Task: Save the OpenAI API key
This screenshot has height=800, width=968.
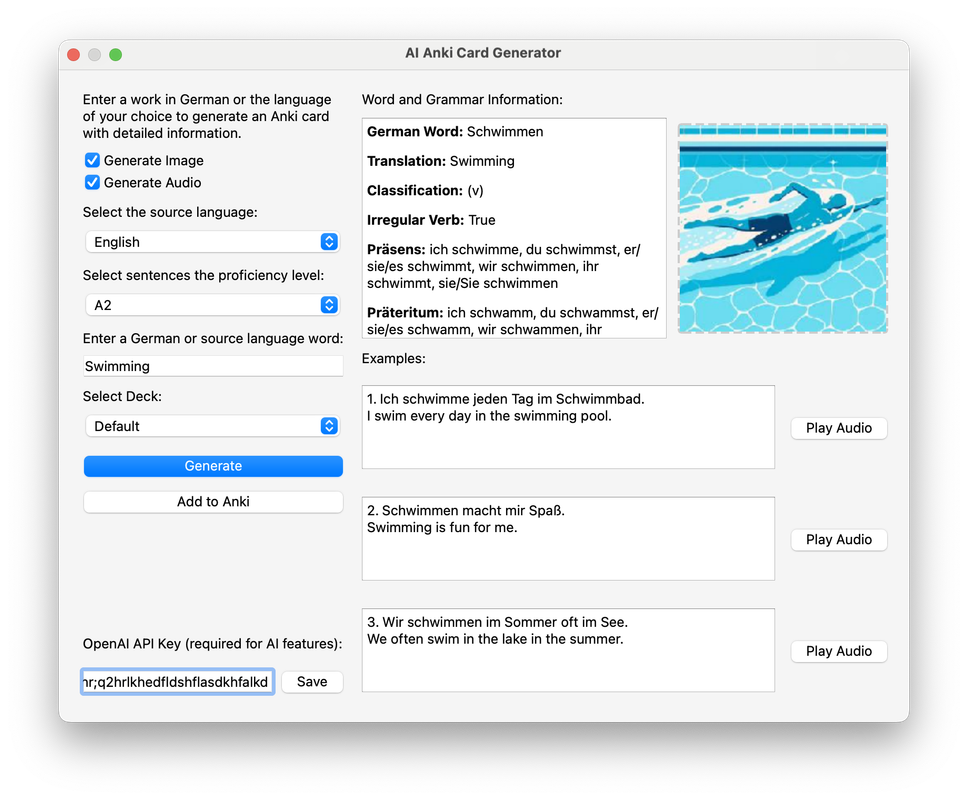Action: coord(312,682)
